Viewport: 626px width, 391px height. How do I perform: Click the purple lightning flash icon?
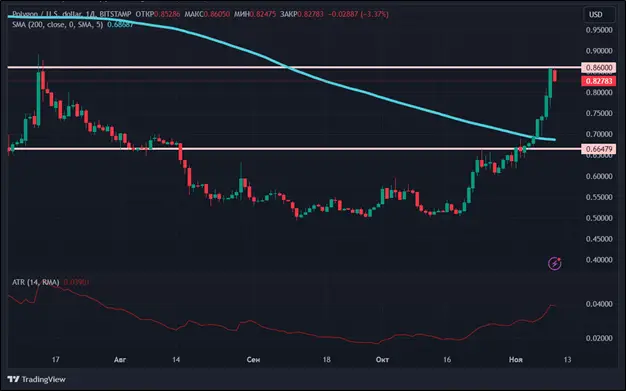pos(555,264)
